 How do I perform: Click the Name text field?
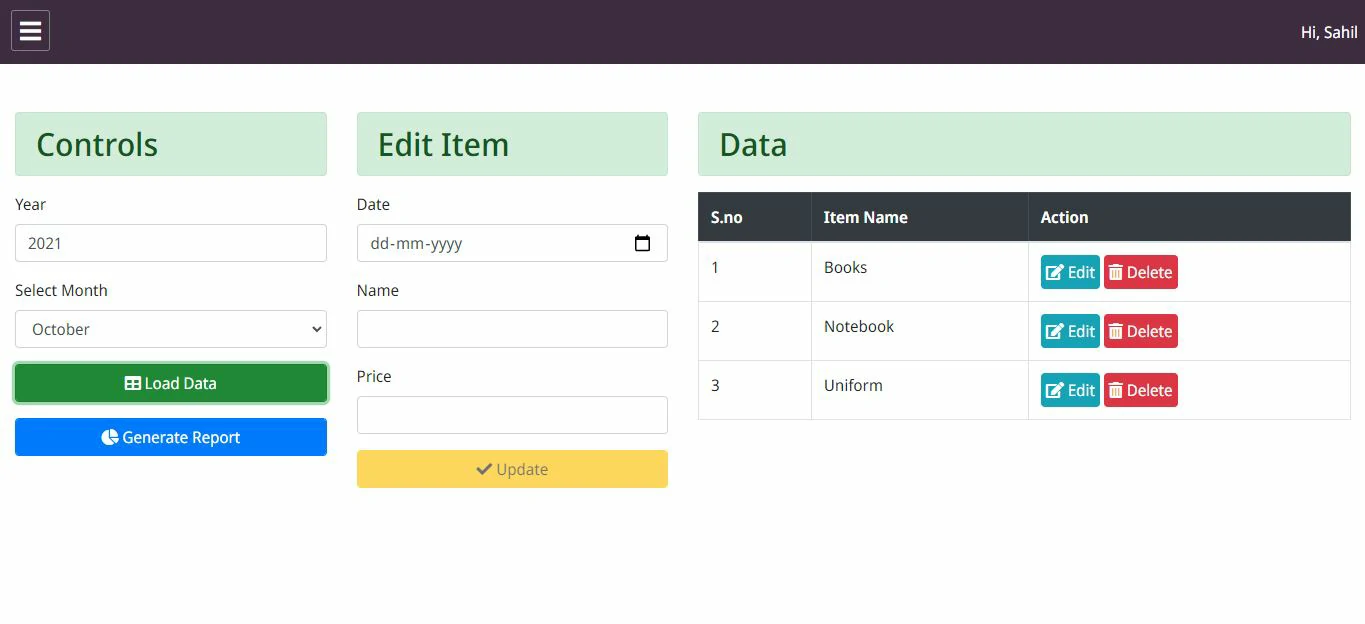(511, 329)
